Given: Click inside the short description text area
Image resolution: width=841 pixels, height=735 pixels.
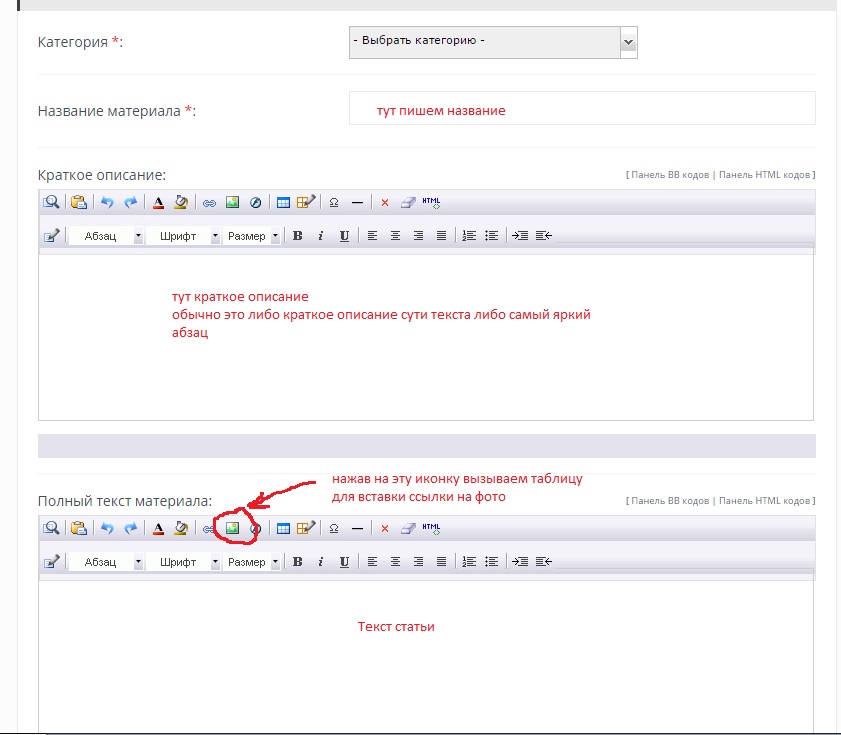Looking at the screenshot, I should (x=426, y=337).
